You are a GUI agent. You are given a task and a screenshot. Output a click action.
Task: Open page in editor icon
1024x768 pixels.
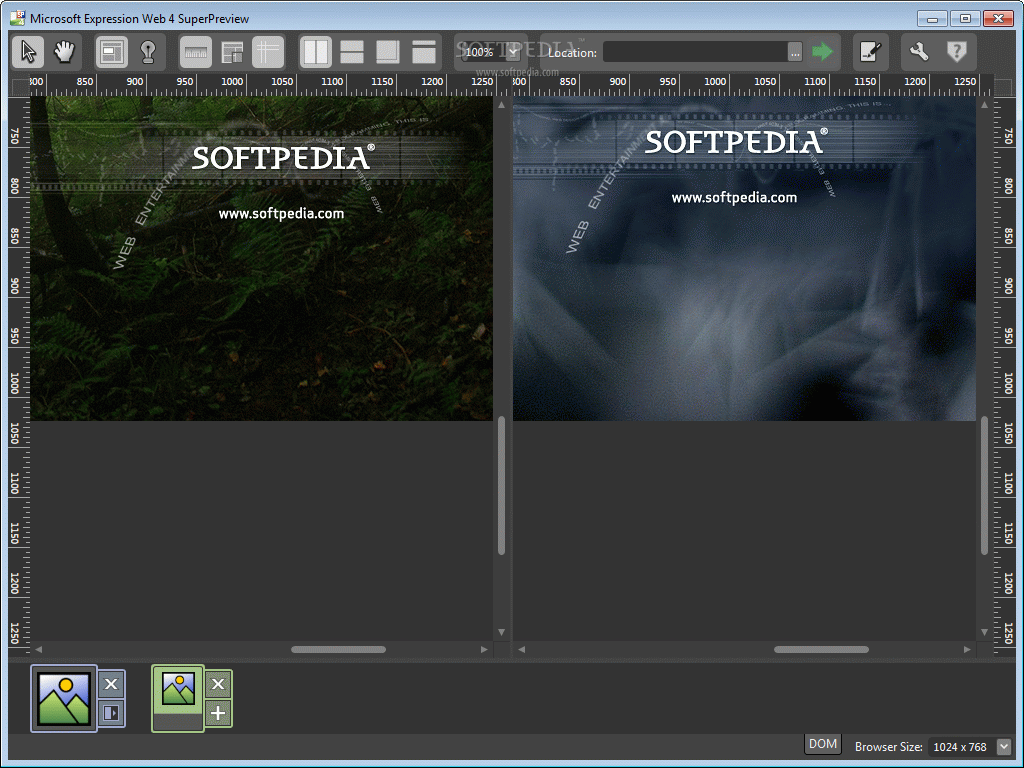tap(871, 52)
